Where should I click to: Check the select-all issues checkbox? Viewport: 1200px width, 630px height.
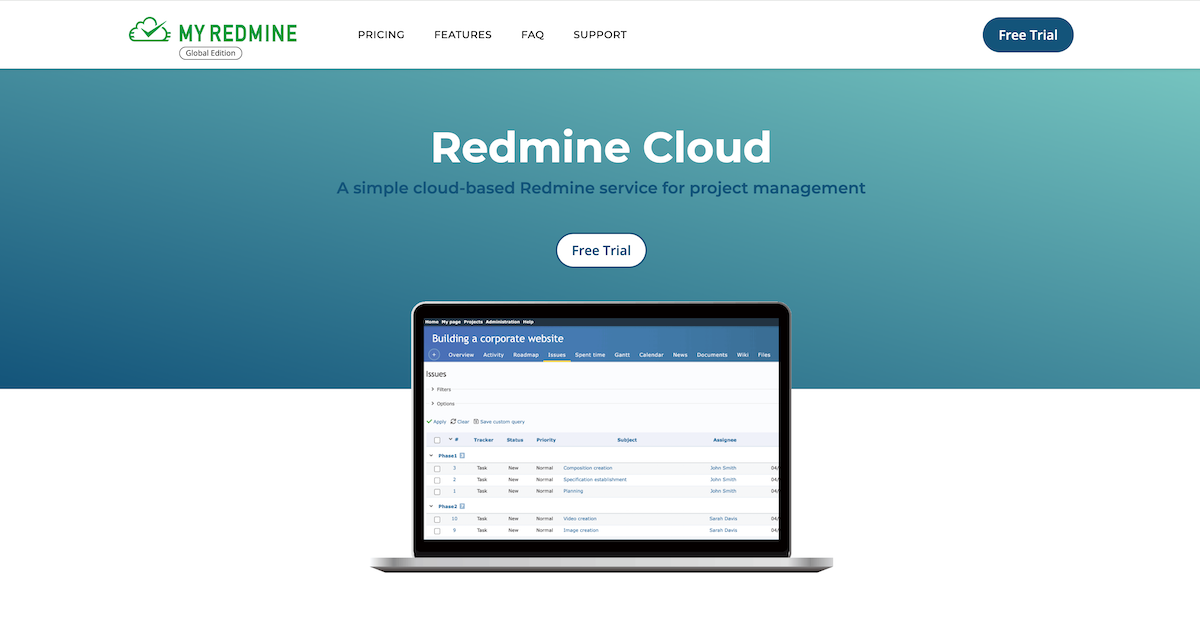point(436,439)
